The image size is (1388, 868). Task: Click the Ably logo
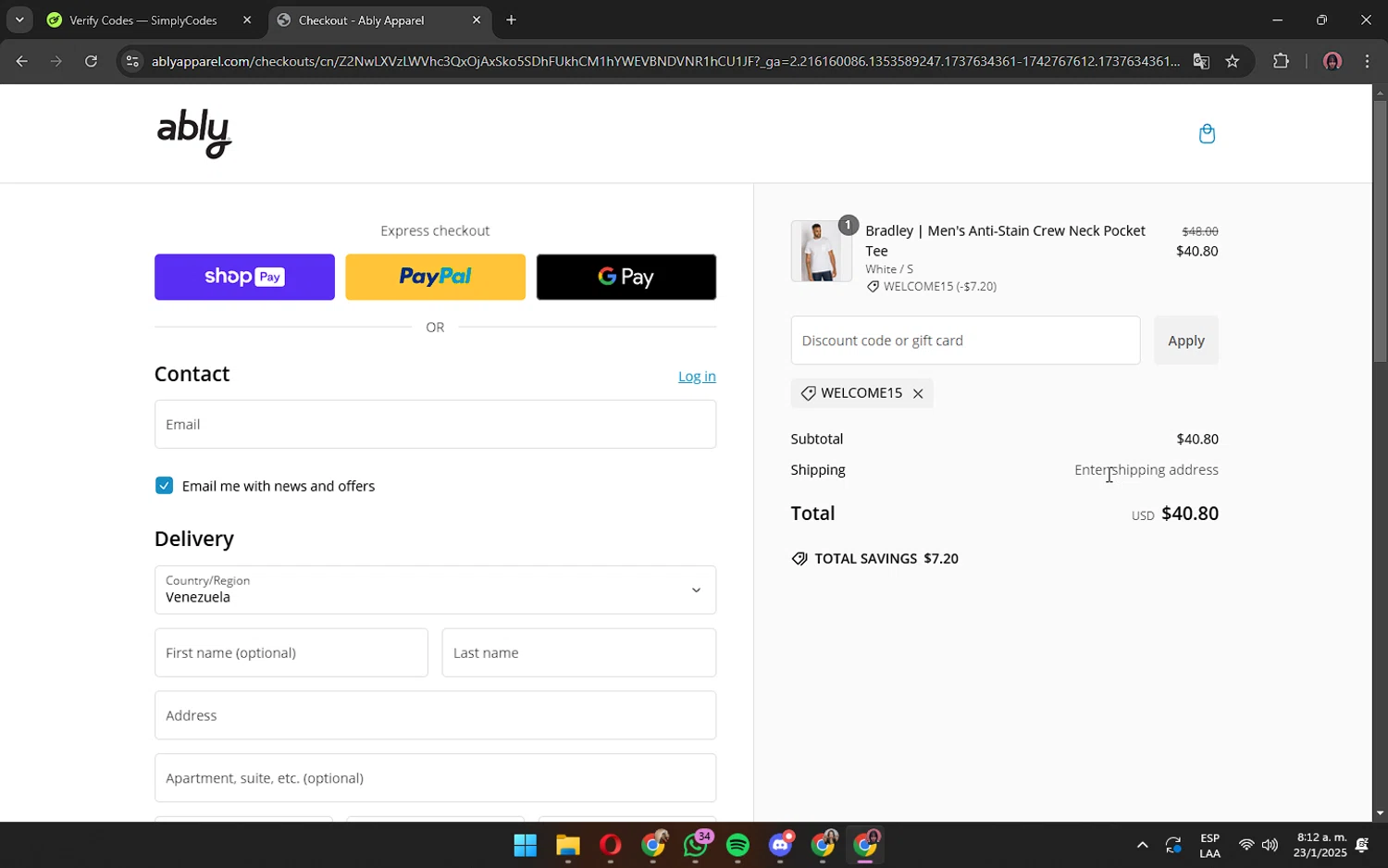pyautogui.click(x=194, y=134)
